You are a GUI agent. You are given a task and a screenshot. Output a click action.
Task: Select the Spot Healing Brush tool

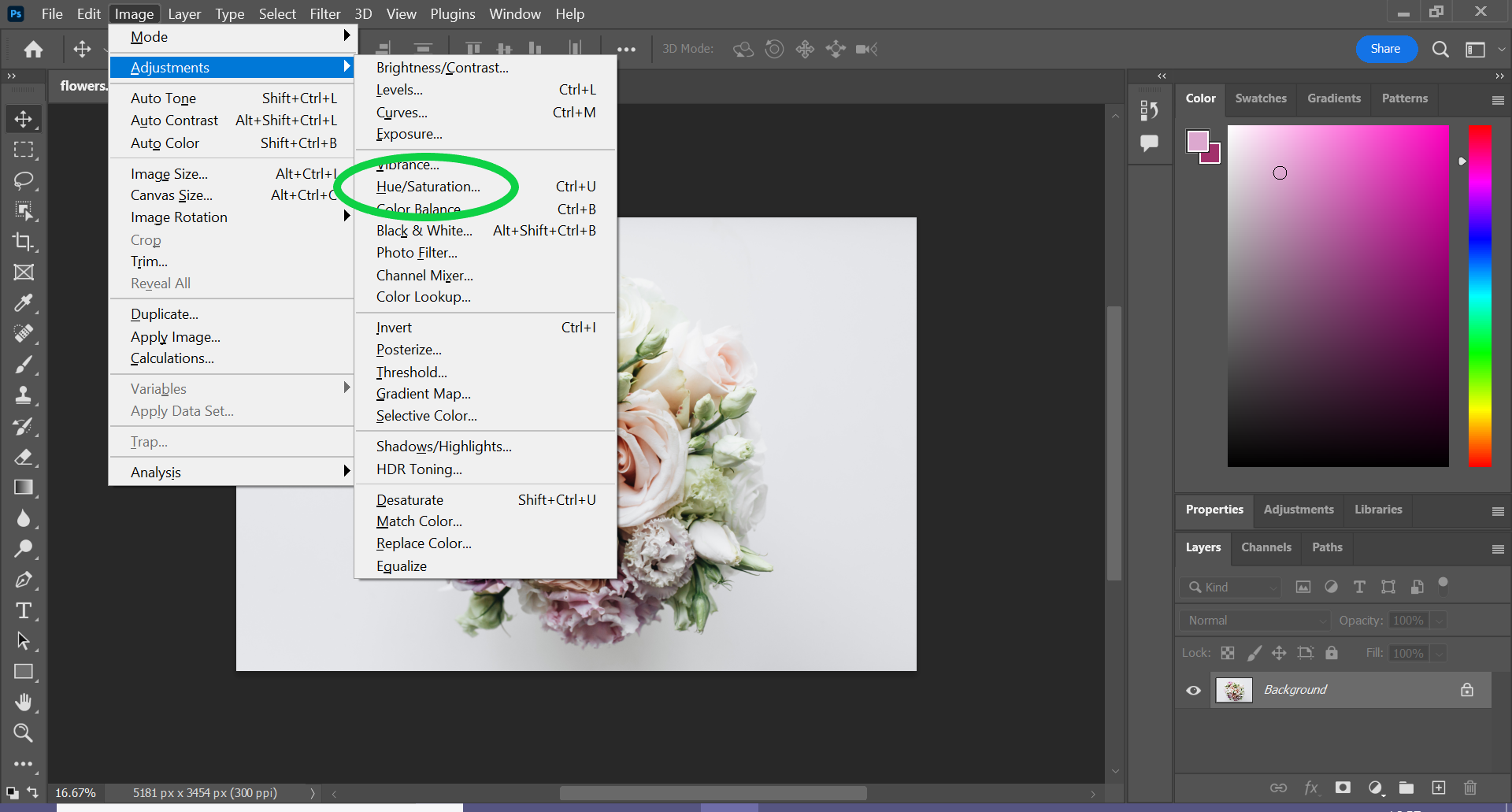click(23, 334)
